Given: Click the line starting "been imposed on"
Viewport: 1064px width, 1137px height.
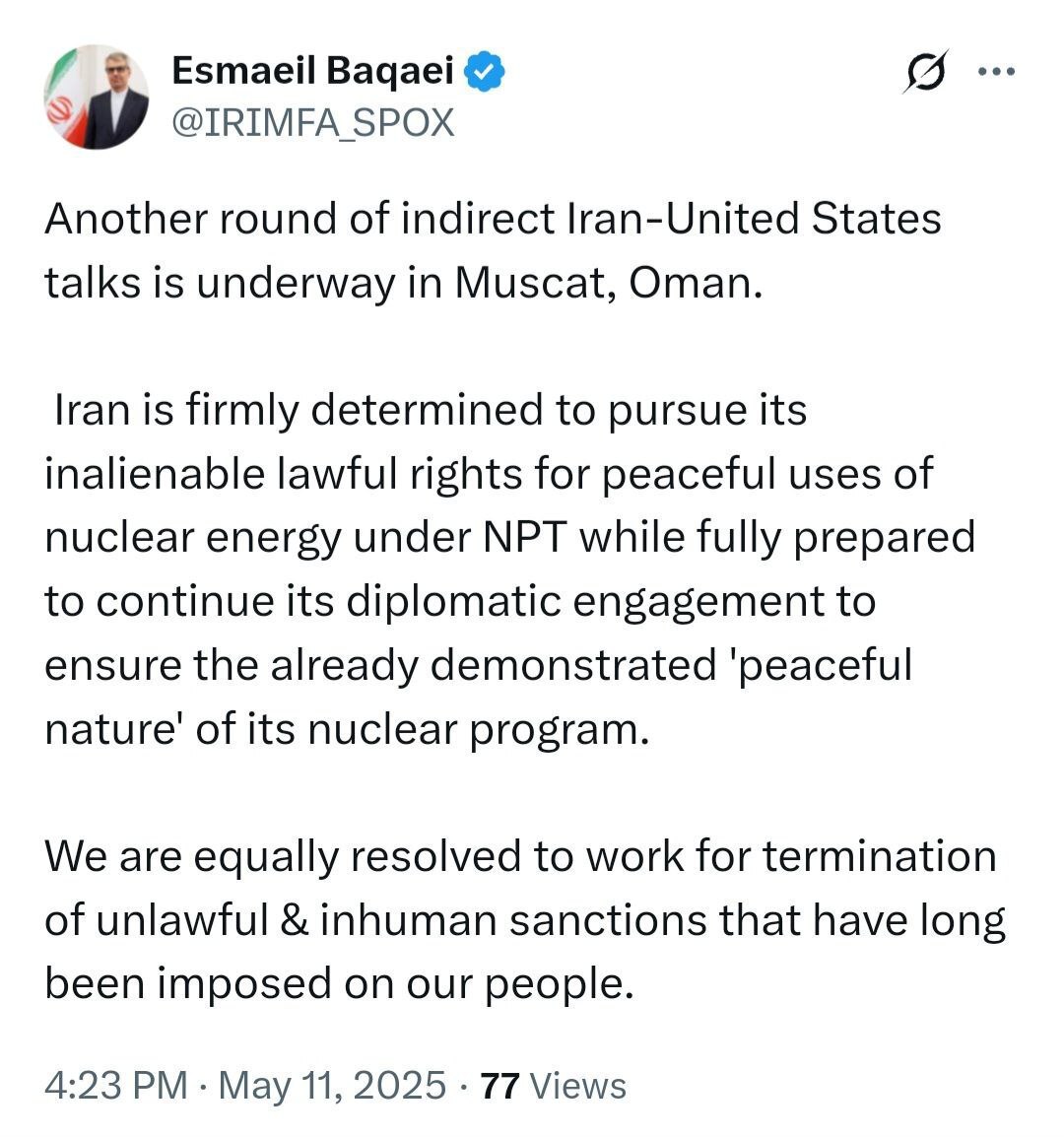Looking at the screenshot, I should pyautogui.click(x=337, y=983).
